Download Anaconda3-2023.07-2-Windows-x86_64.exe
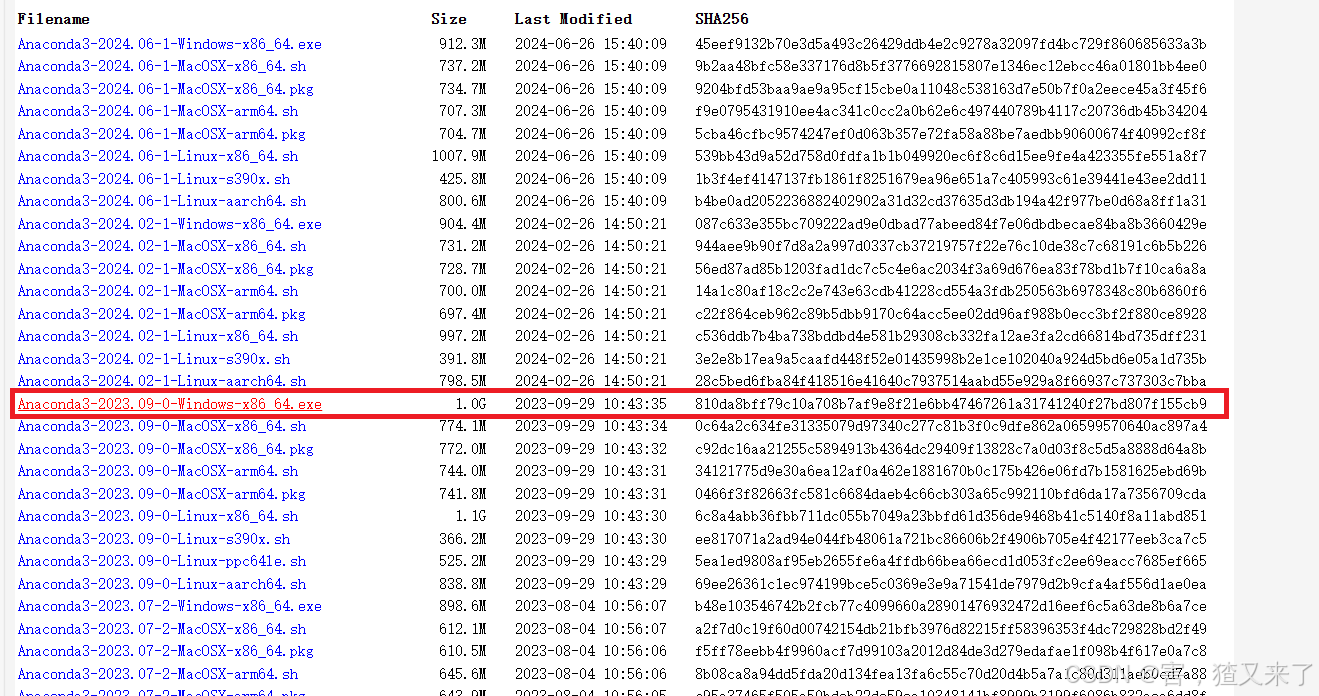 click(169, 606)
